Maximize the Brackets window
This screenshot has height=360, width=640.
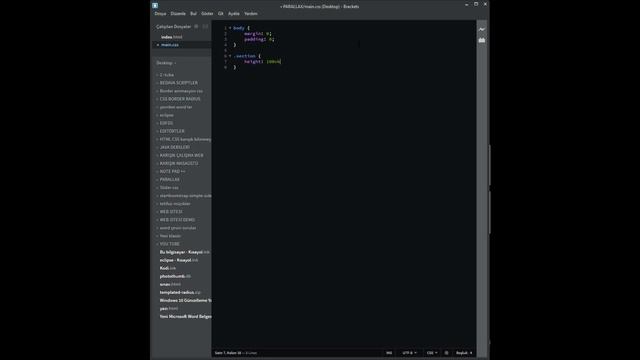point(476,4)
